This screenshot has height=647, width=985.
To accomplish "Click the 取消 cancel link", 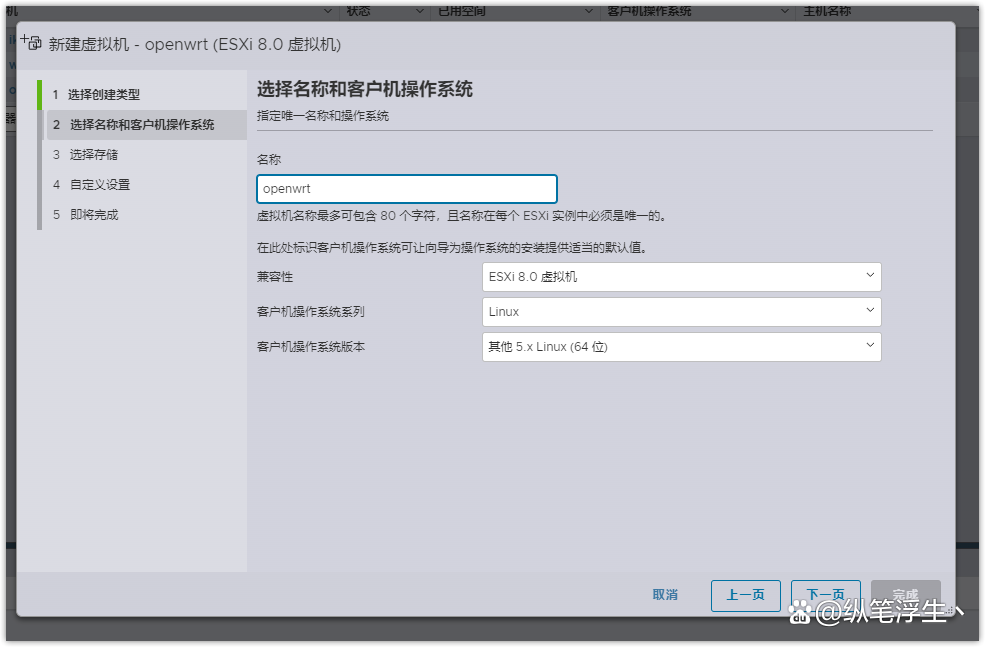I will (664, 595).
